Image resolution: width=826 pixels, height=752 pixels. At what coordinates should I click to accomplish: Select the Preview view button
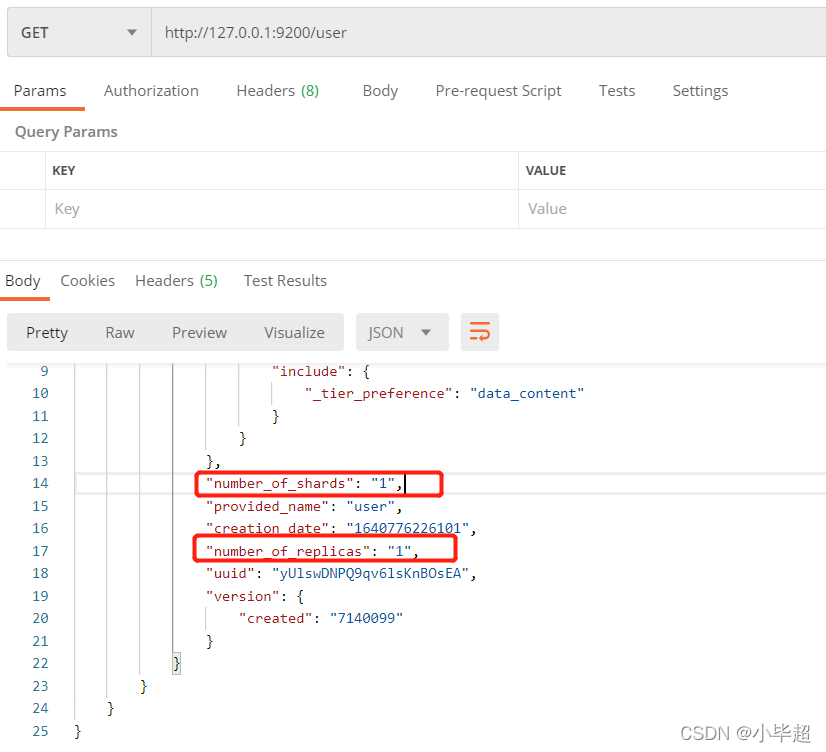pos(199,332)
